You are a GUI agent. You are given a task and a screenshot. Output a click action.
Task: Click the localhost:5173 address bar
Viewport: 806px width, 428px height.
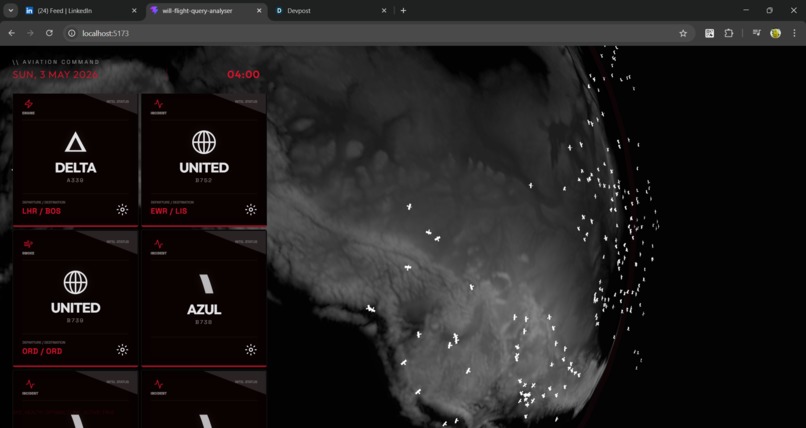click(378, 33)
